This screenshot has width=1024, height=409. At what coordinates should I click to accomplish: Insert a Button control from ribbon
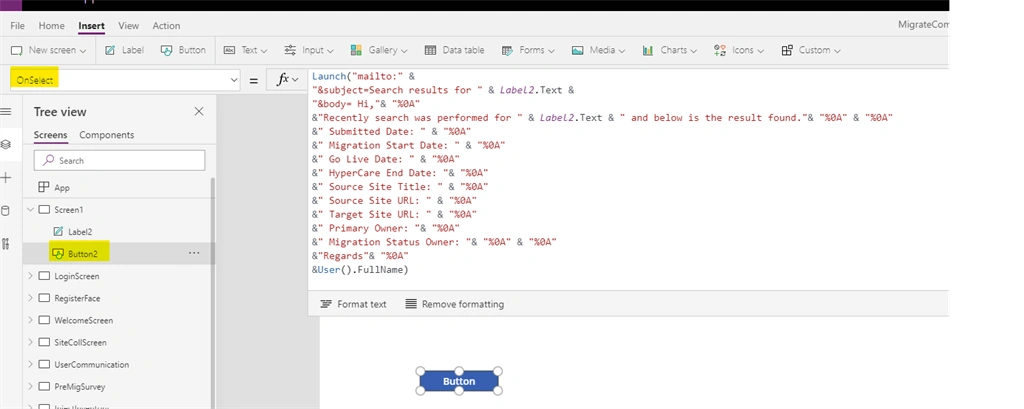(x=184, y=50)
